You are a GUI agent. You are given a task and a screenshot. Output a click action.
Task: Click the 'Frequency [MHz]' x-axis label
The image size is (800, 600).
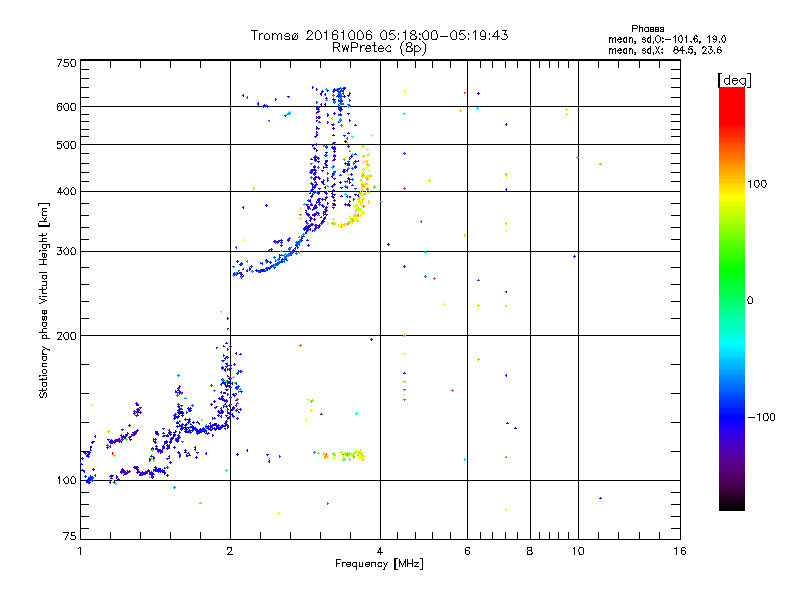click(x=379, y=564)
